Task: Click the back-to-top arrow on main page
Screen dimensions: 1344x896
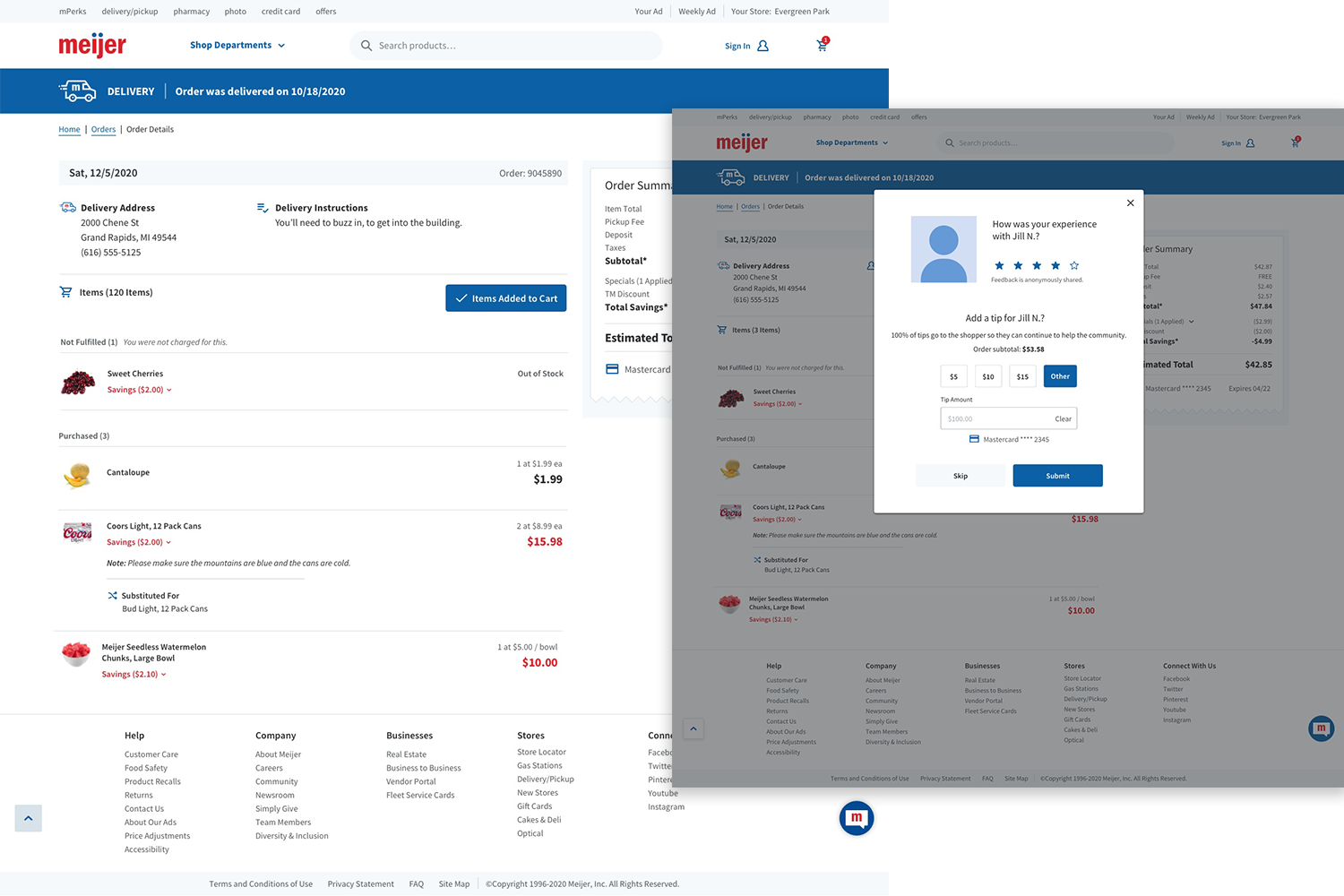Action: [x=29, y=818]
